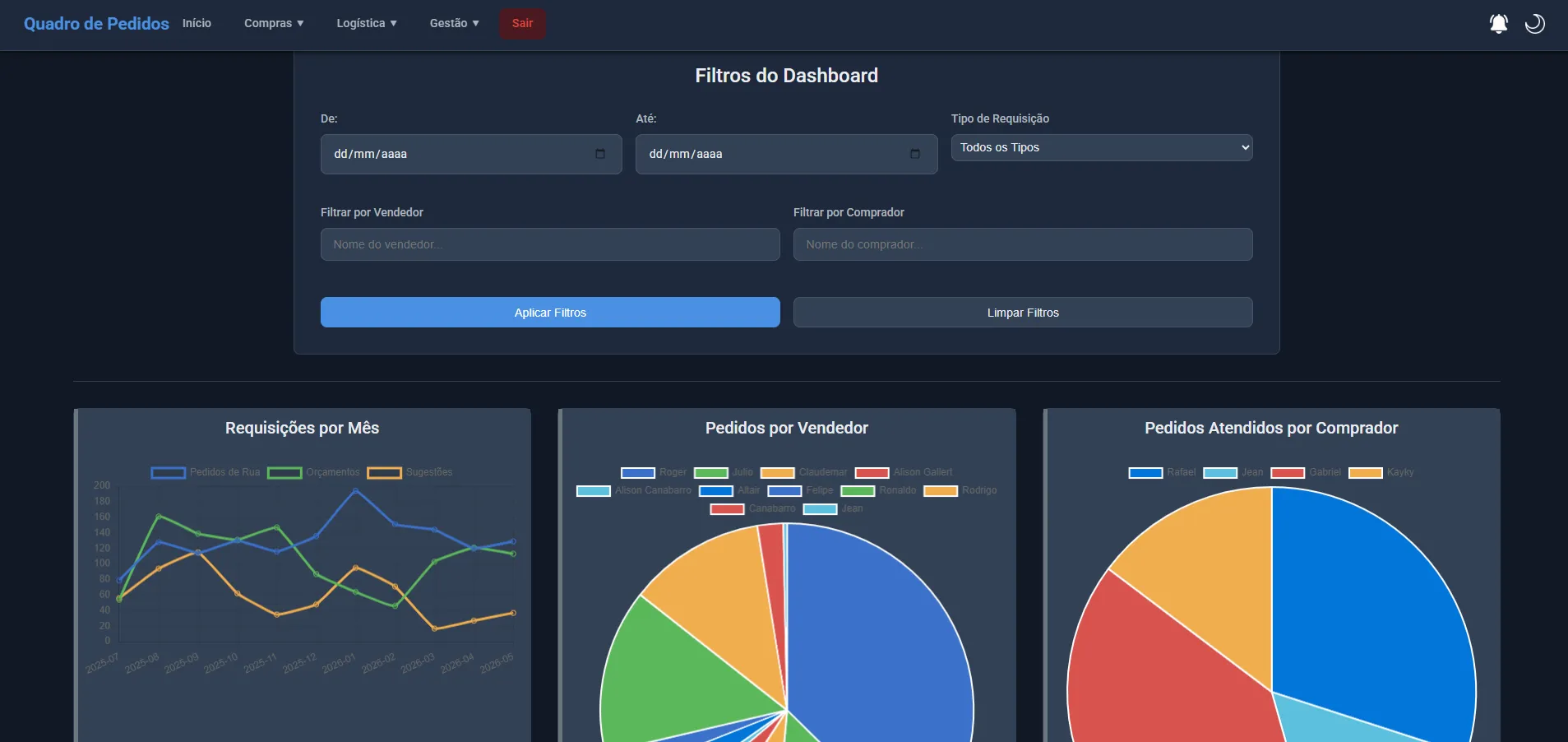1568x742 pixels.
Task: Open the calendar picker in the Até field
Action: click(x=915, y=154)
